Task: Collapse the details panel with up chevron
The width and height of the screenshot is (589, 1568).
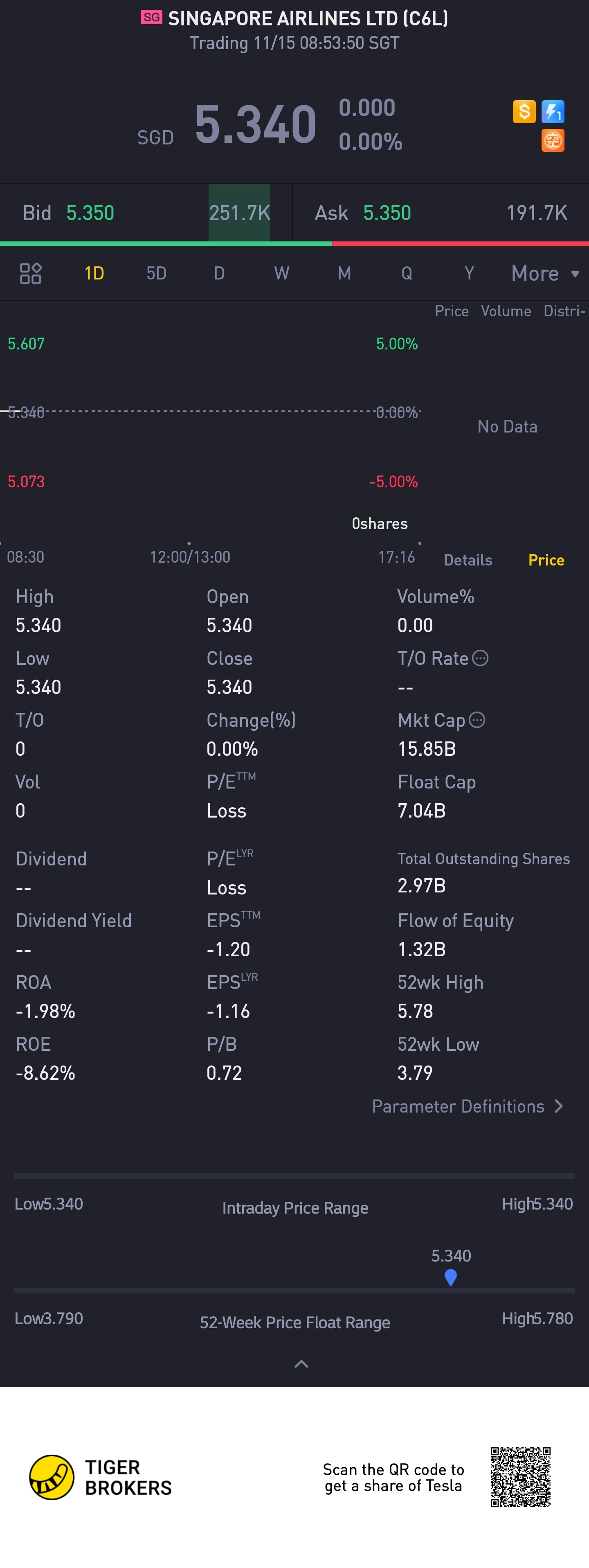Action: tap(301, 1364)
